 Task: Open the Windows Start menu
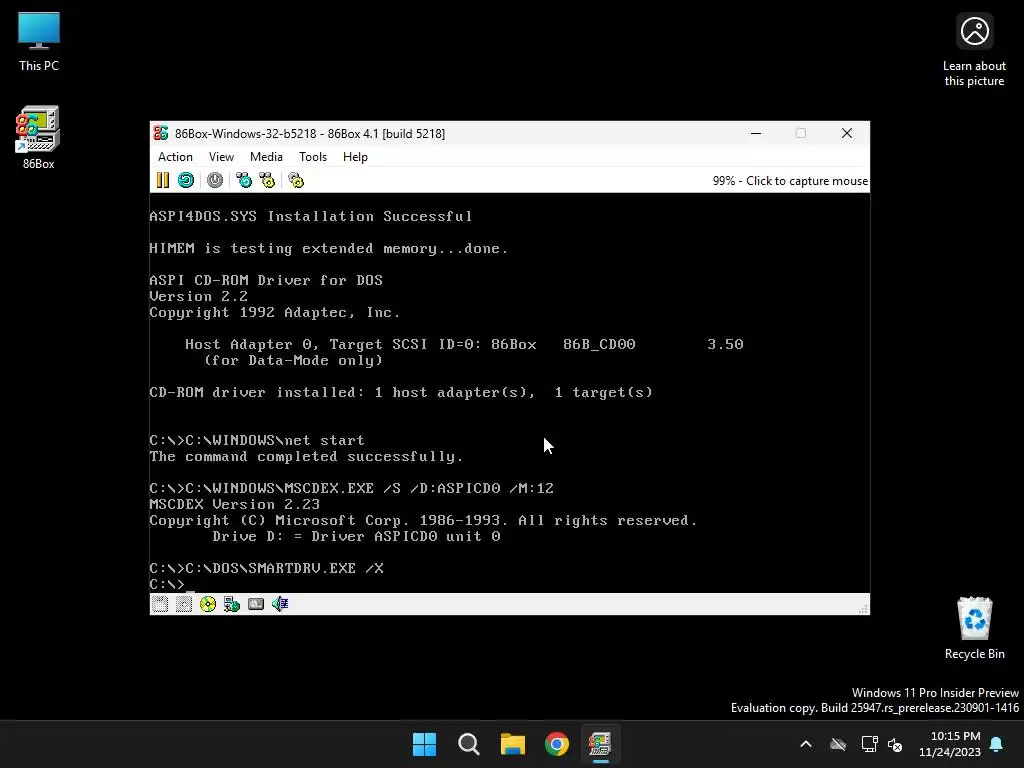424,744
